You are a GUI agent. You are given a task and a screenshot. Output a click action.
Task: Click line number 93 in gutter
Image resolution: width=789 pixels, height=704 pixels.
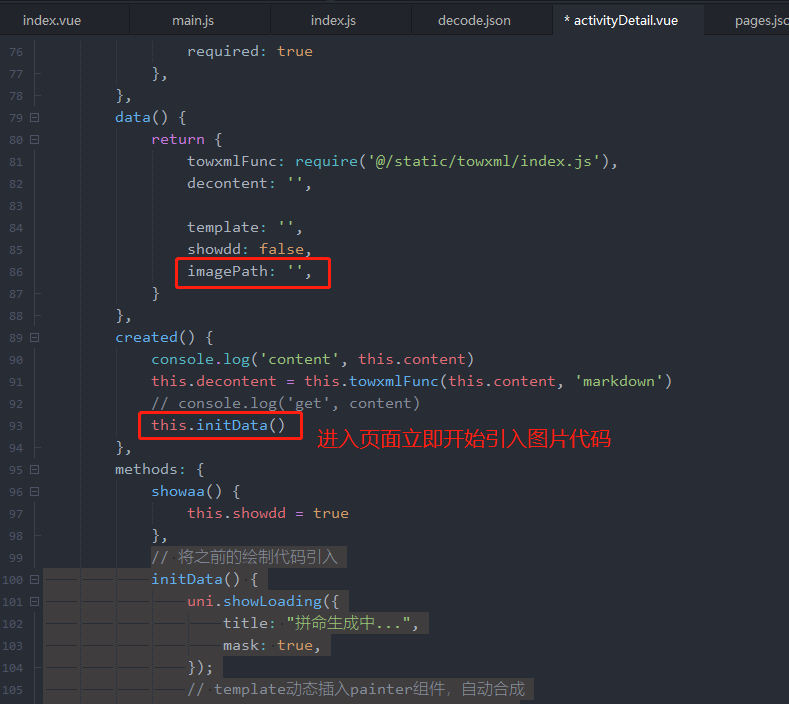tap(16, 426)
